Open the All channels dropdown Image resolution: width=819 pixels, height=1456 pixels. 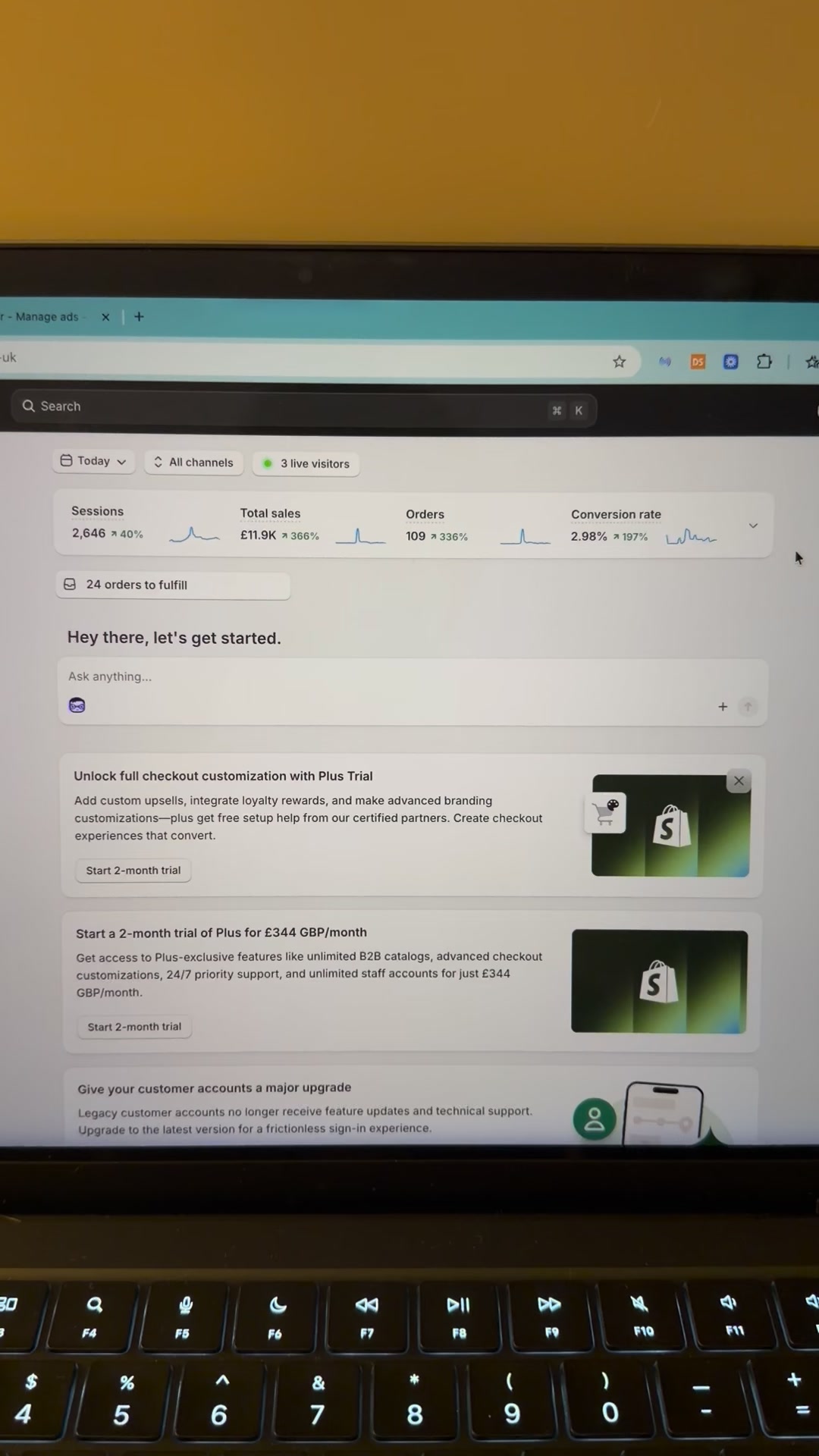[193, 463]
